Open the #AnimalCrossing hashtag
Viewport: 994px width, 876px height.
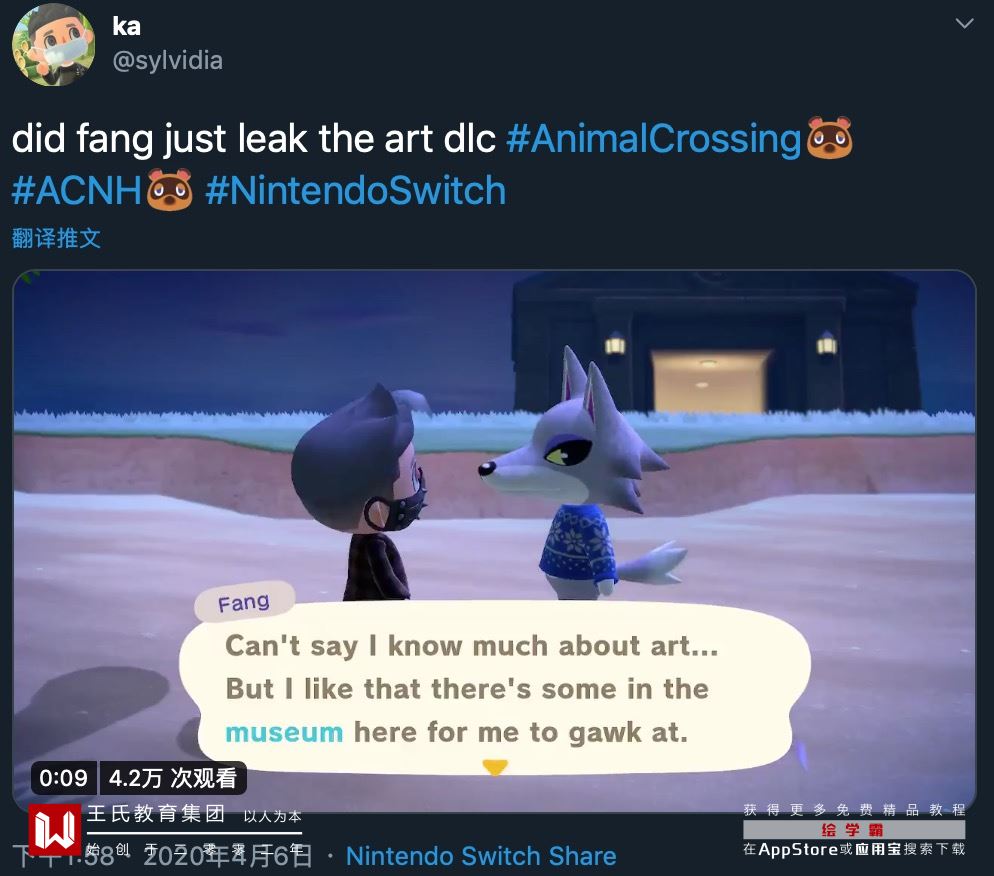(x=654, y=138)
